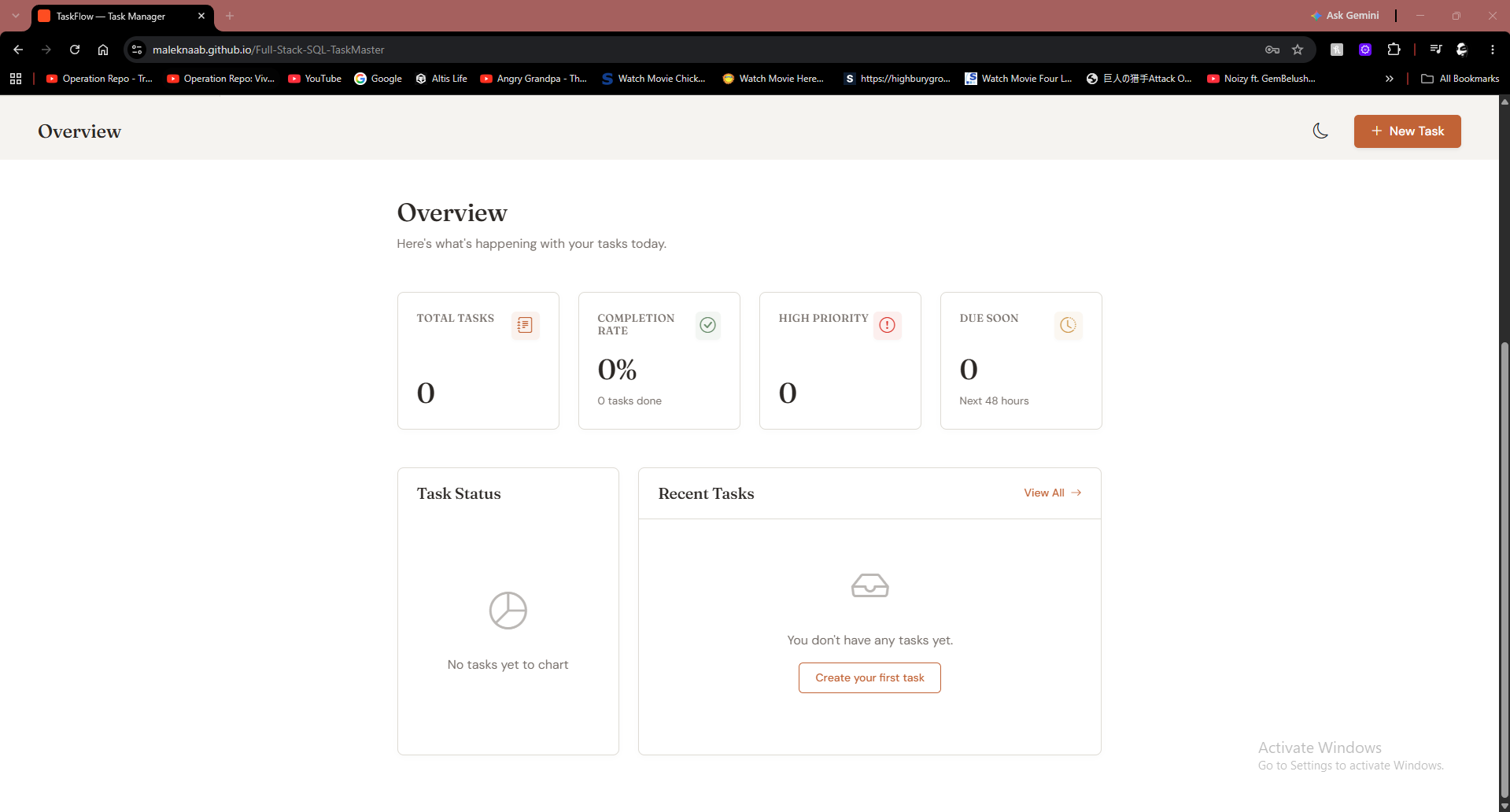Screen dimensions: 1510x812
Task: Click the empty inbox tray icon
Action: [869, 585]
